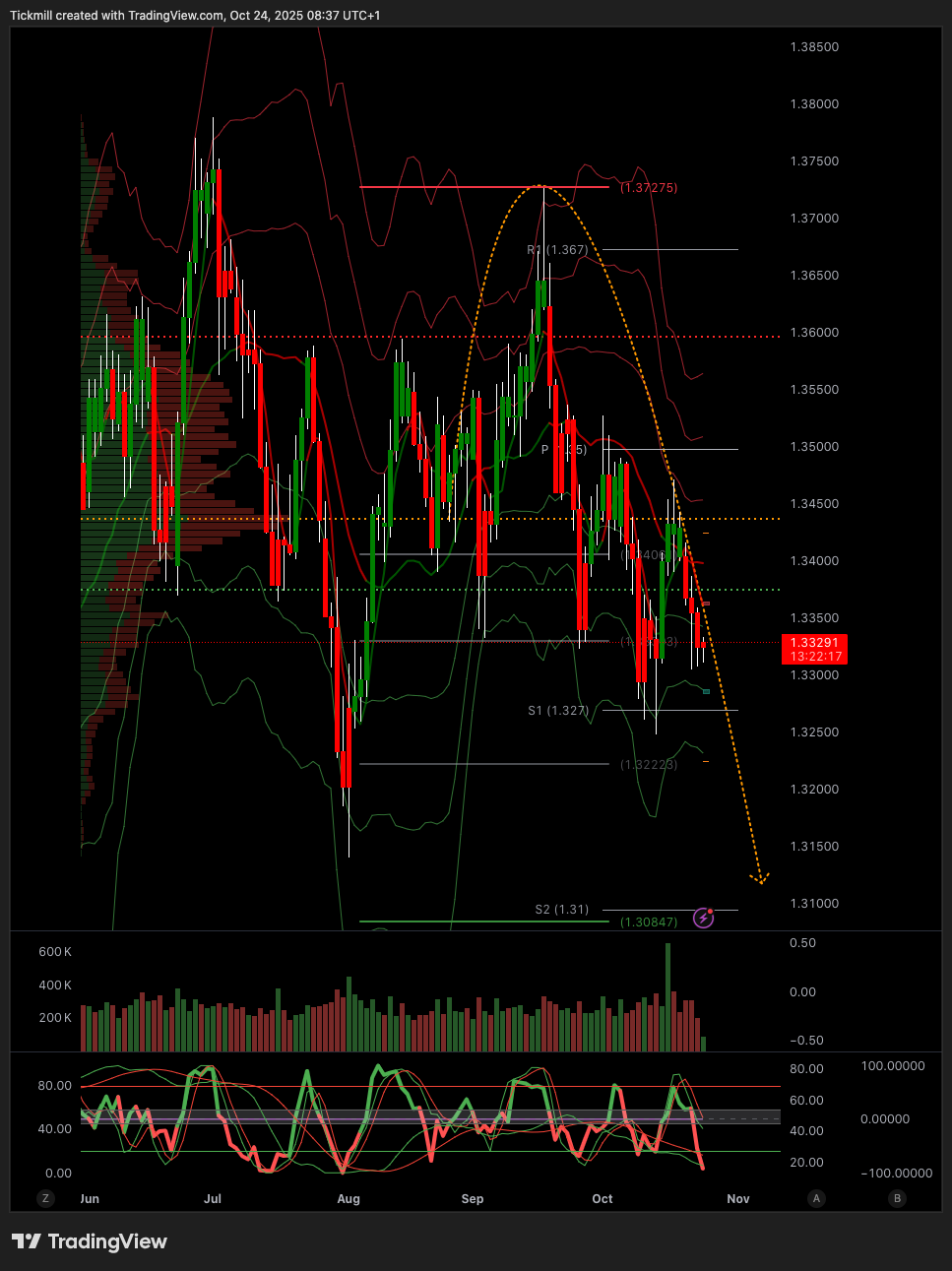Toggle the A auto-scale button
The width and height of the screenshot is (952, 1271).
click(x=815, y=1198)
